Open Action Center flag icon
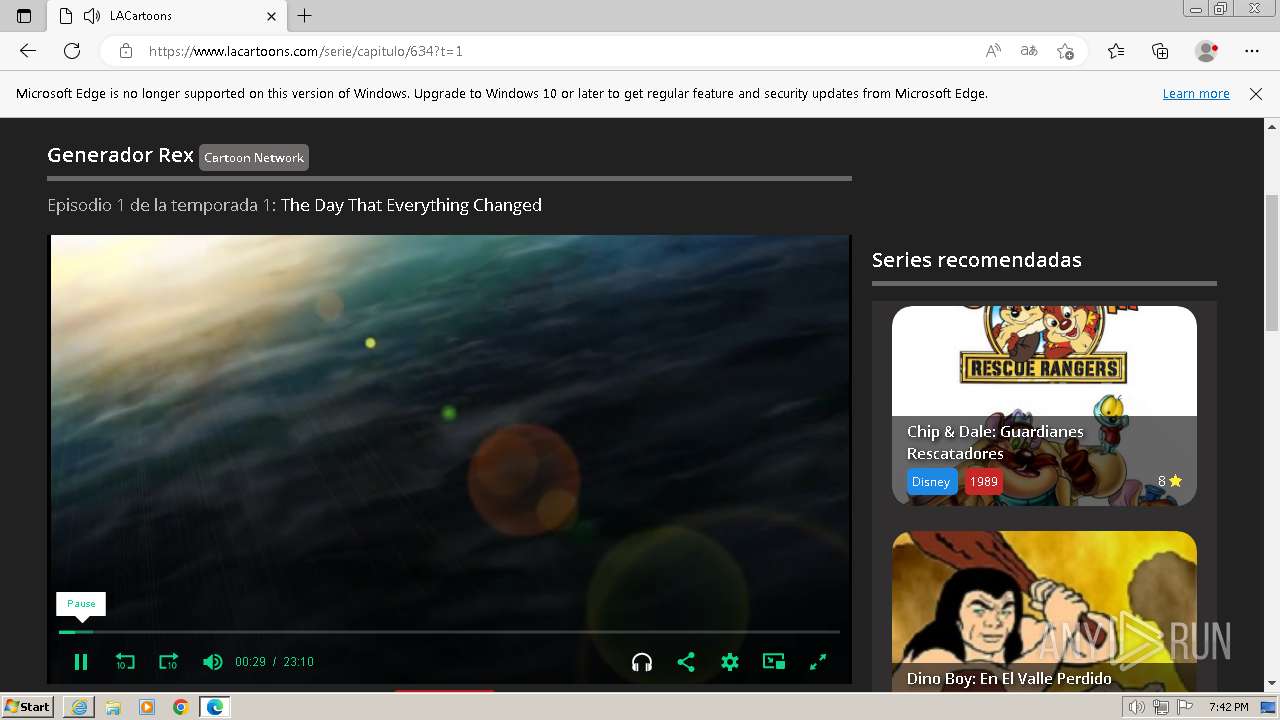This screenshot has height=720, width=1280. click(1185, 707)
